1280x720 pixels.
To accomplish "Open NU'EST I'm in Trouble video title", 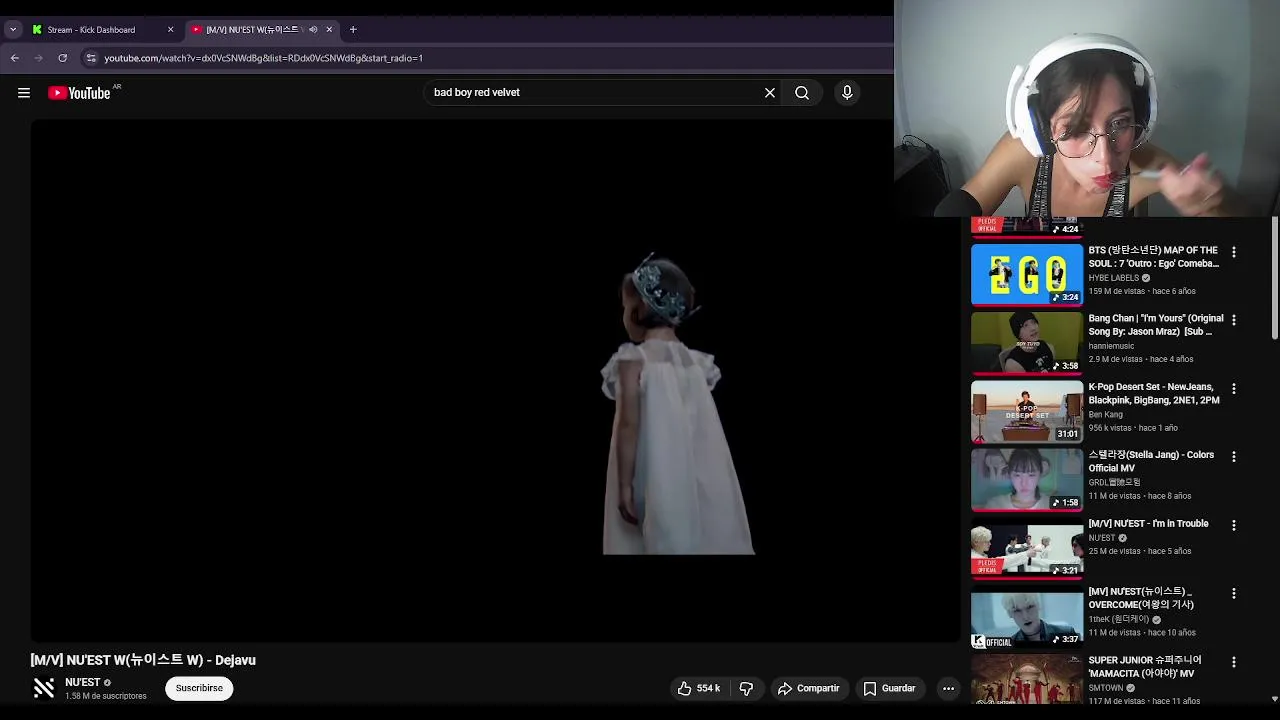I will coord(1148,524).
